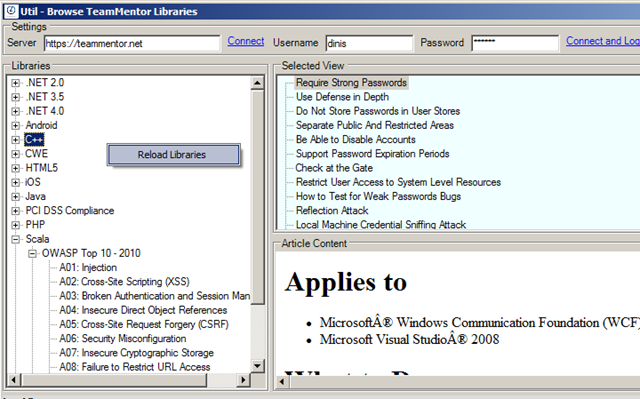Select the .NET 4.0 library
The height and width of the screenshot is (399, 640).
click(45, 111)
